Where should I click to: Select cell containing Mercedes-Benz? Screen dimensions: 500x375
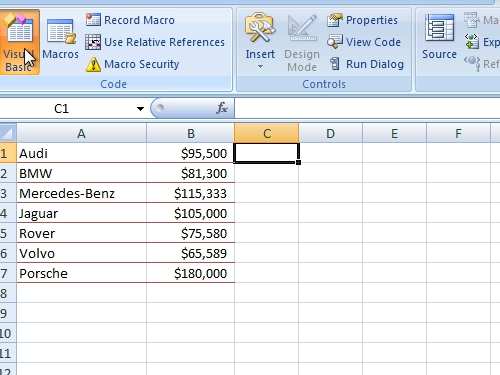[x=81, y=193]
